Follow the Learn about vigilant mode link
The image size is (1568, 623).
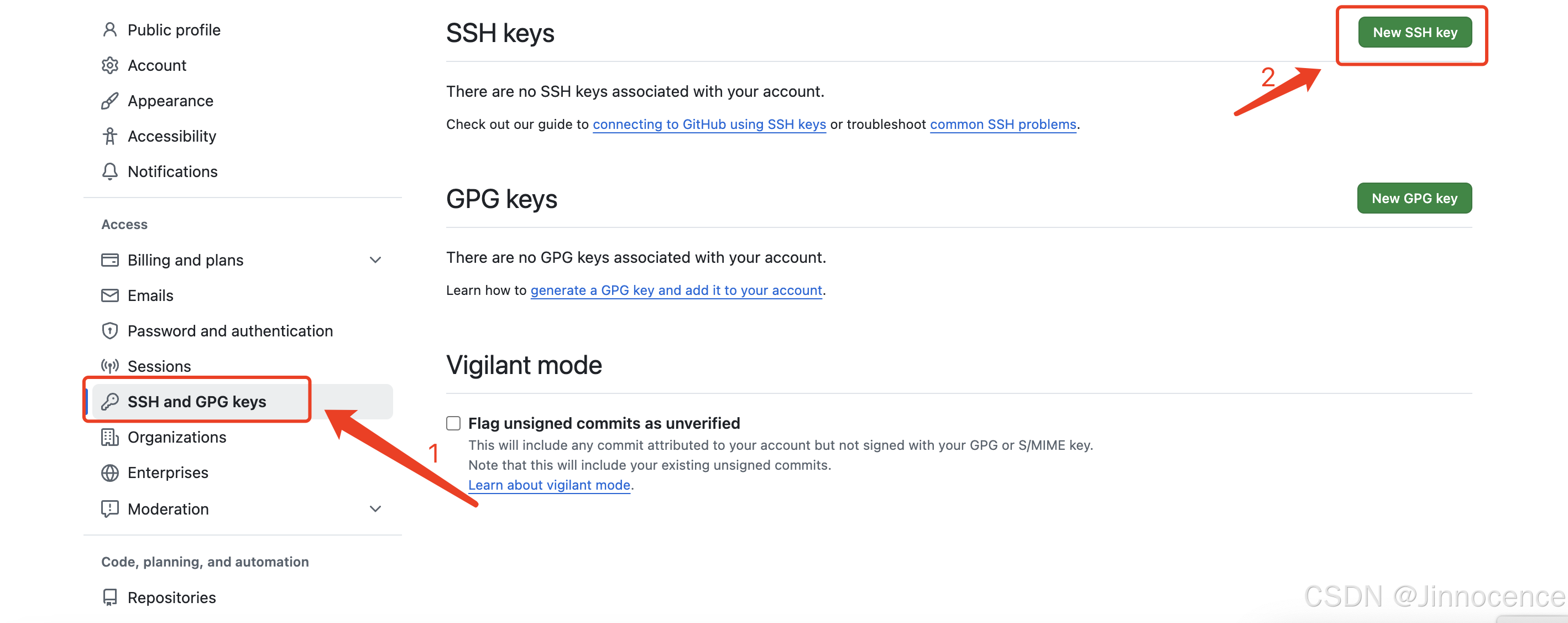[x=548, y=485]
